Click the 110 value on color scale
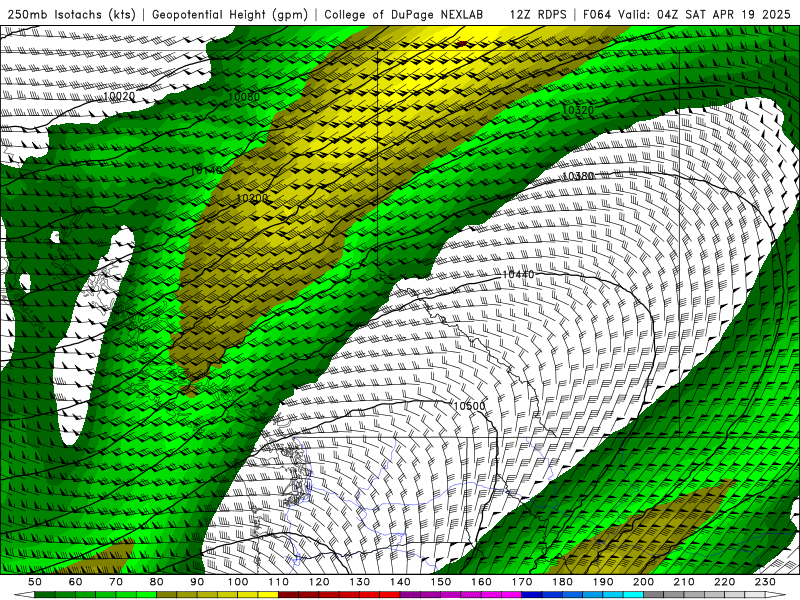This screenshot has height=600, width=800. point(278,582)
